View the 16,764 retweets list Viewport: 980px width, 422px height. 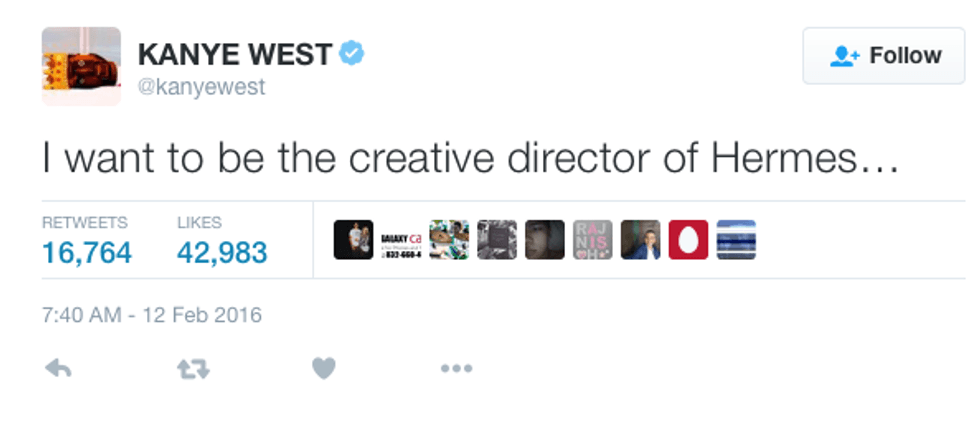(86, 253)
